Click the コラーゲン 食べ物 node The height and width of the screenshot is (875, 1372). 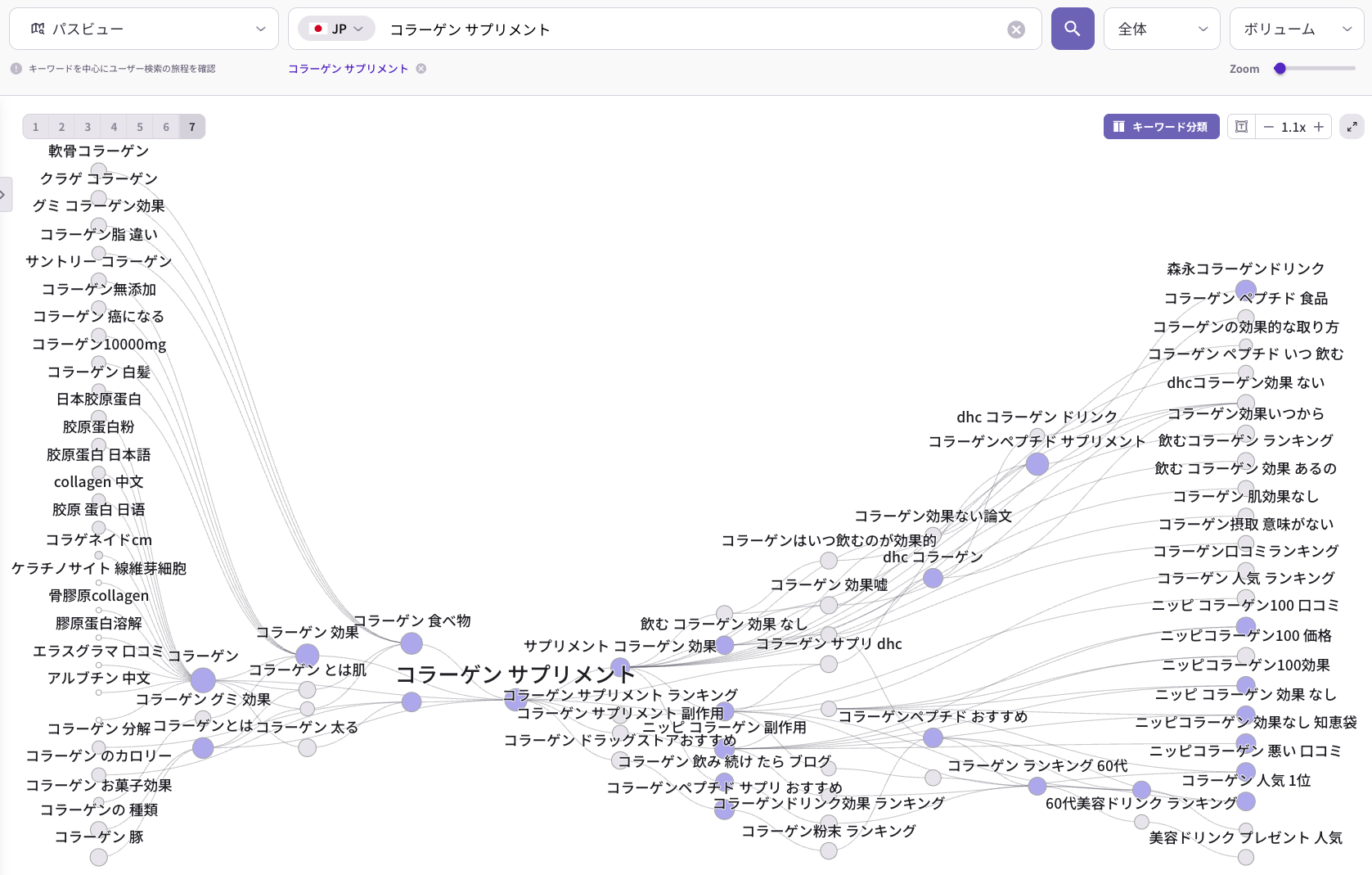[x=412, y=643]
